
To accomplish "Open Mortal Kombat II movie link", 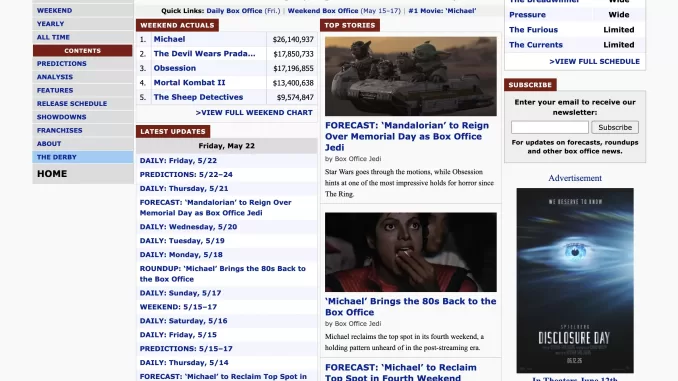I will [189, 83].
